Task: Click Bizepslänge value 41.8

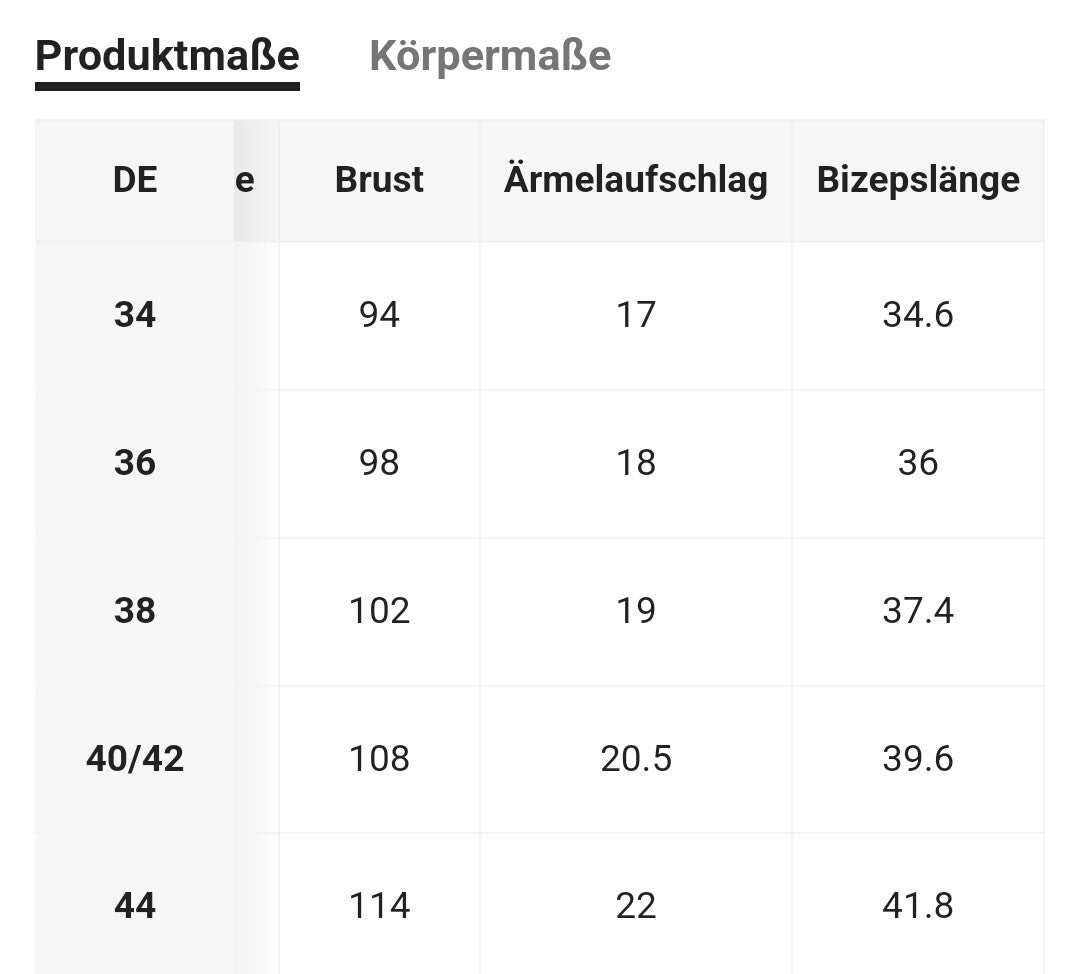Action: [x=918, y=905]
